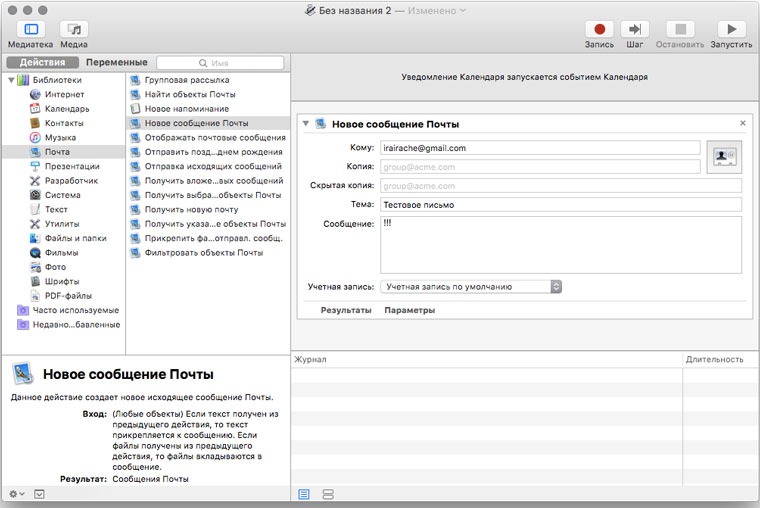760x508 pixels.
Task: Click the Остановить stop button
Action: [x=680, y=29]
